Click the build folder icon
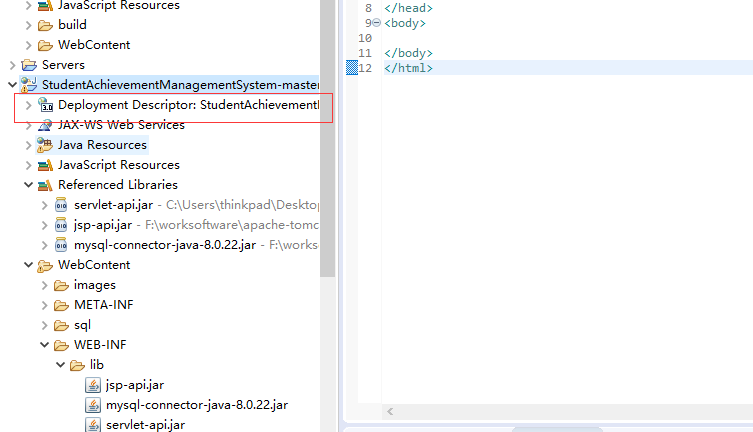The height and width of the screenshot is (432, 753). pyautogui.click(x=45, y=25)
